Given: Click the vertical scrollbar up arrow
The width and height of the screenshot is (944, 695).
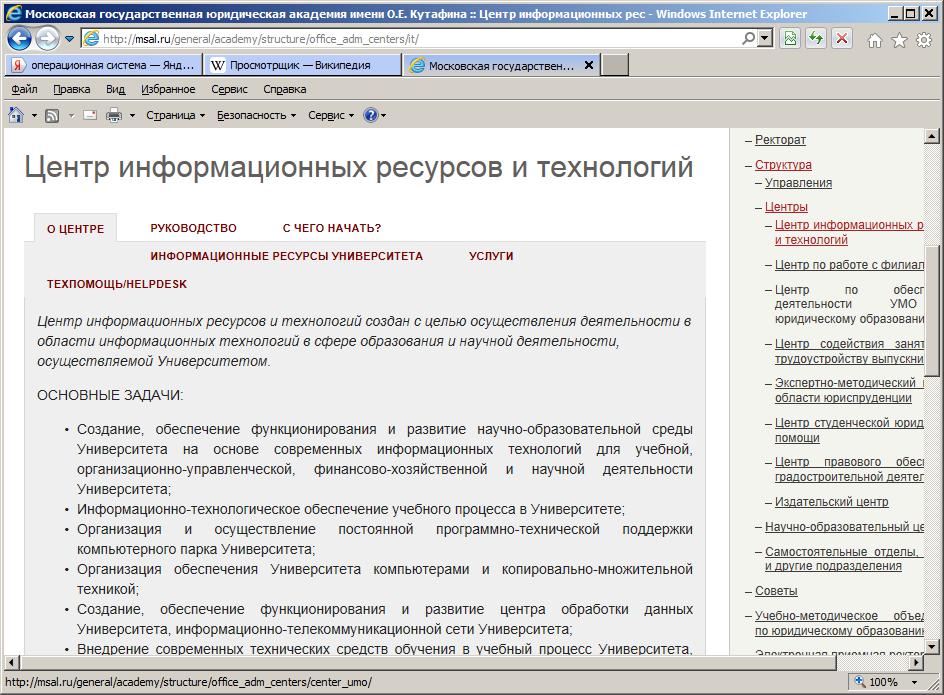Looking at the screenshot, I should pos(931,137).
